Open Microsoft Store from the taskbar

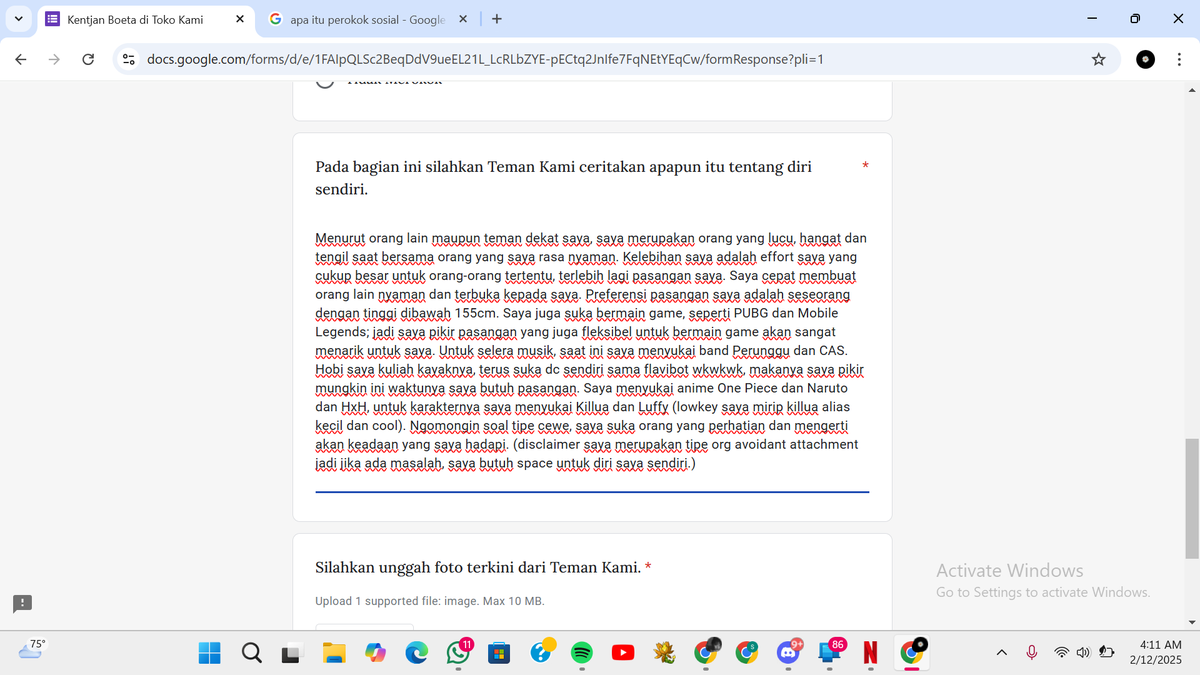click(x=499, y=652)
